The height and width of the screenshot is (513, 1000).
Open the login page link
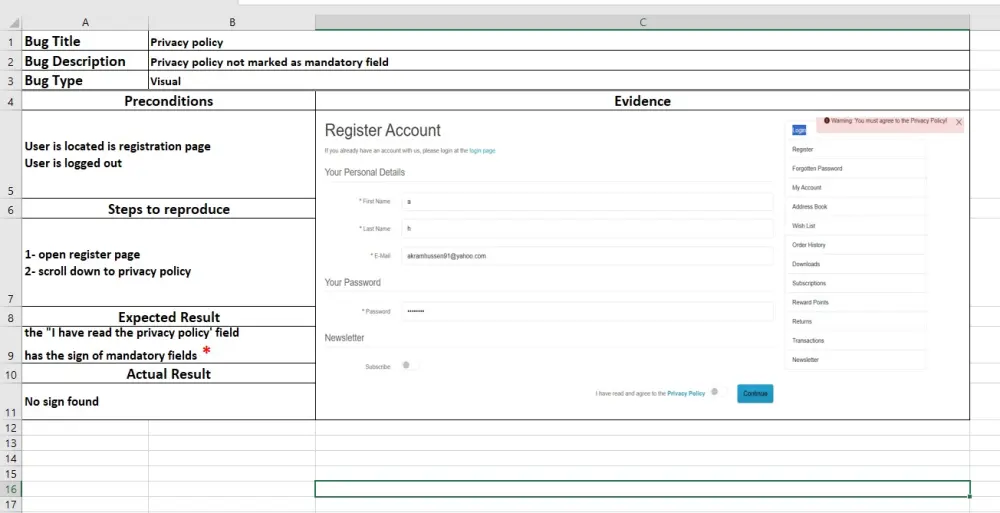[482, 151]
